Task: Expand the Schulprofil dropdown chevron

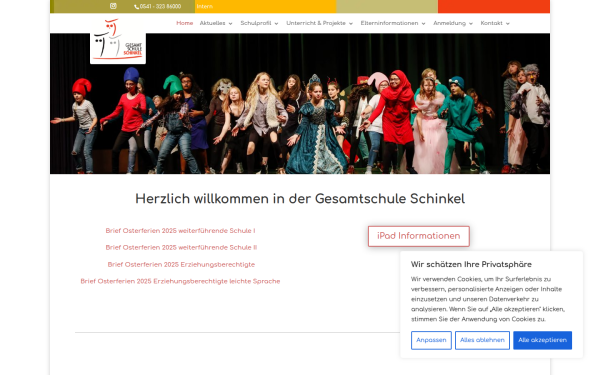Action: tap(276, 24)
